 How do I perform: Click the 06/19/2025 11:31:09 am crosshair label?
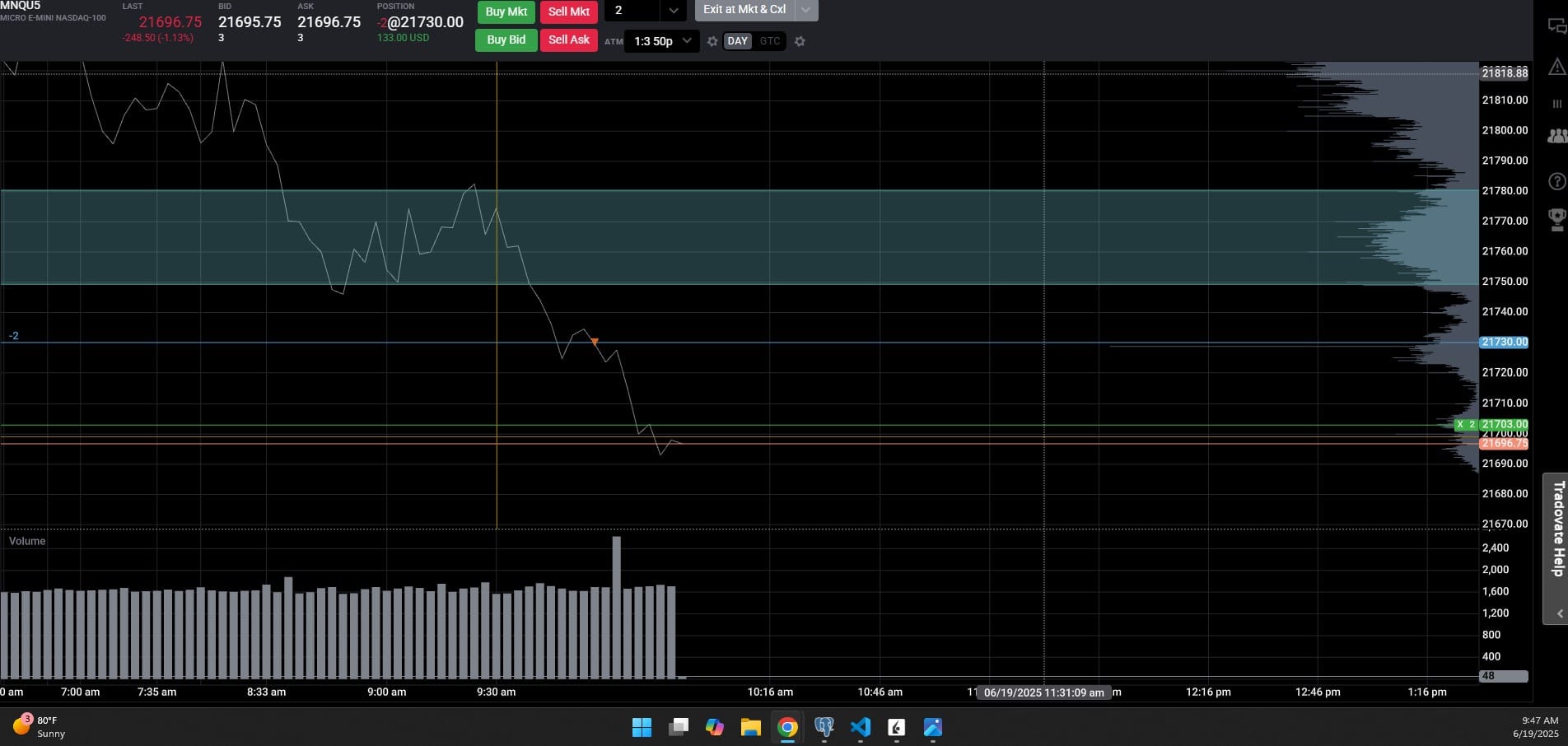(1043, 692)
